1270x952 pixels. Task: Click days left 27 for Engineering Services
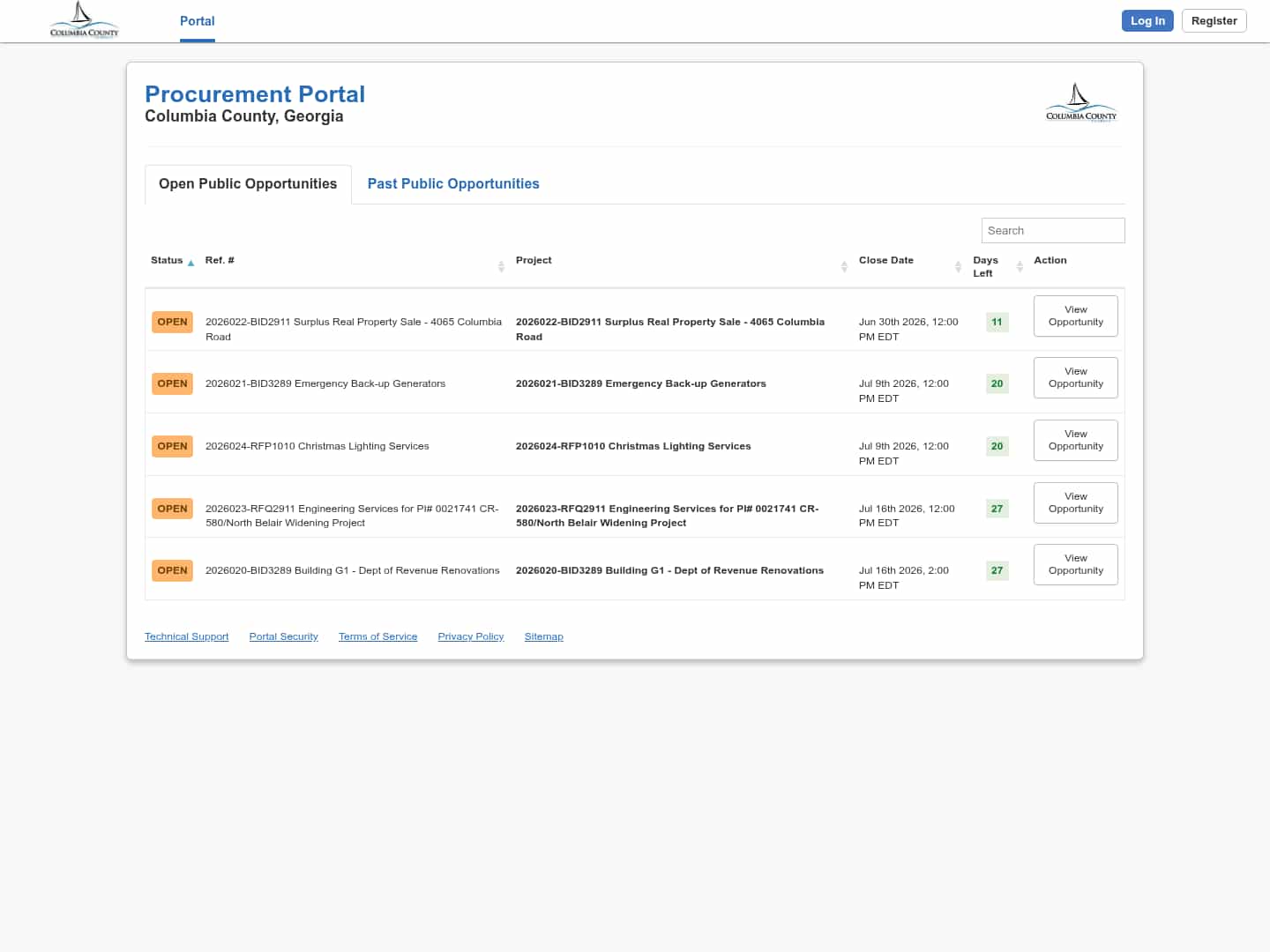pyautogui.click(x=997, y=509)
